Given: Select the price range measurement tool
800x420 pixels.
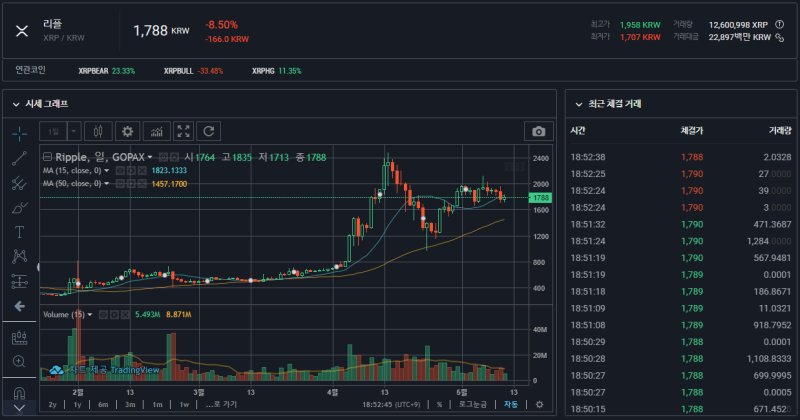Looking at the screenshot, I should (x=19, y=281).
